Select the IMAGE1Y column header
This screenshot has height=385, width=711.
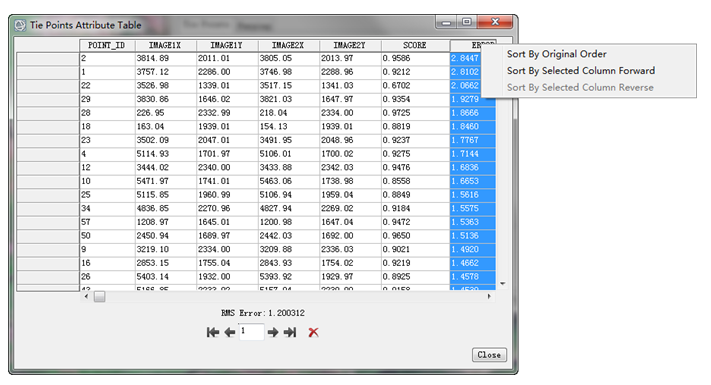point(227,45)
